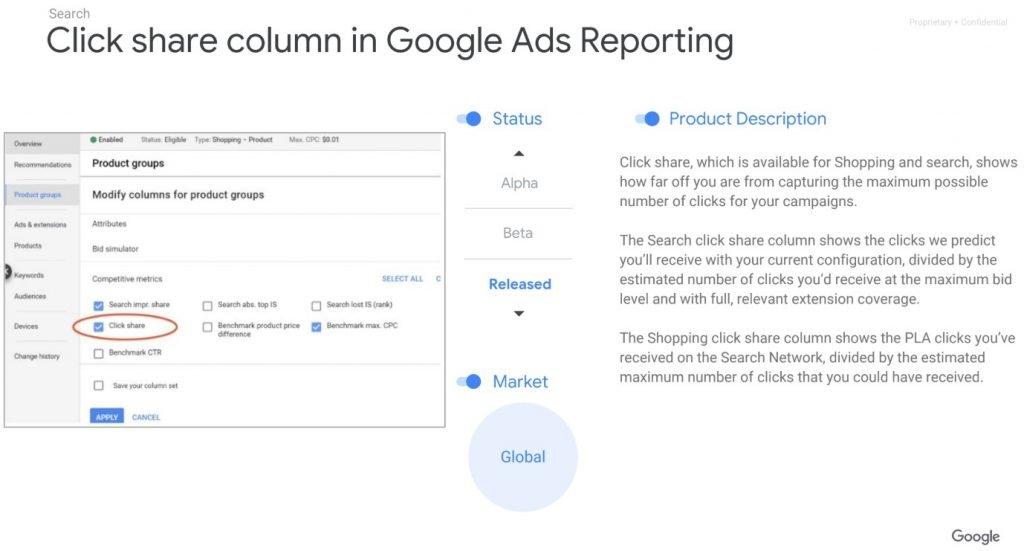
Task: Check Benchmark product price difference checkbox
Action: (x=207, y=326)
